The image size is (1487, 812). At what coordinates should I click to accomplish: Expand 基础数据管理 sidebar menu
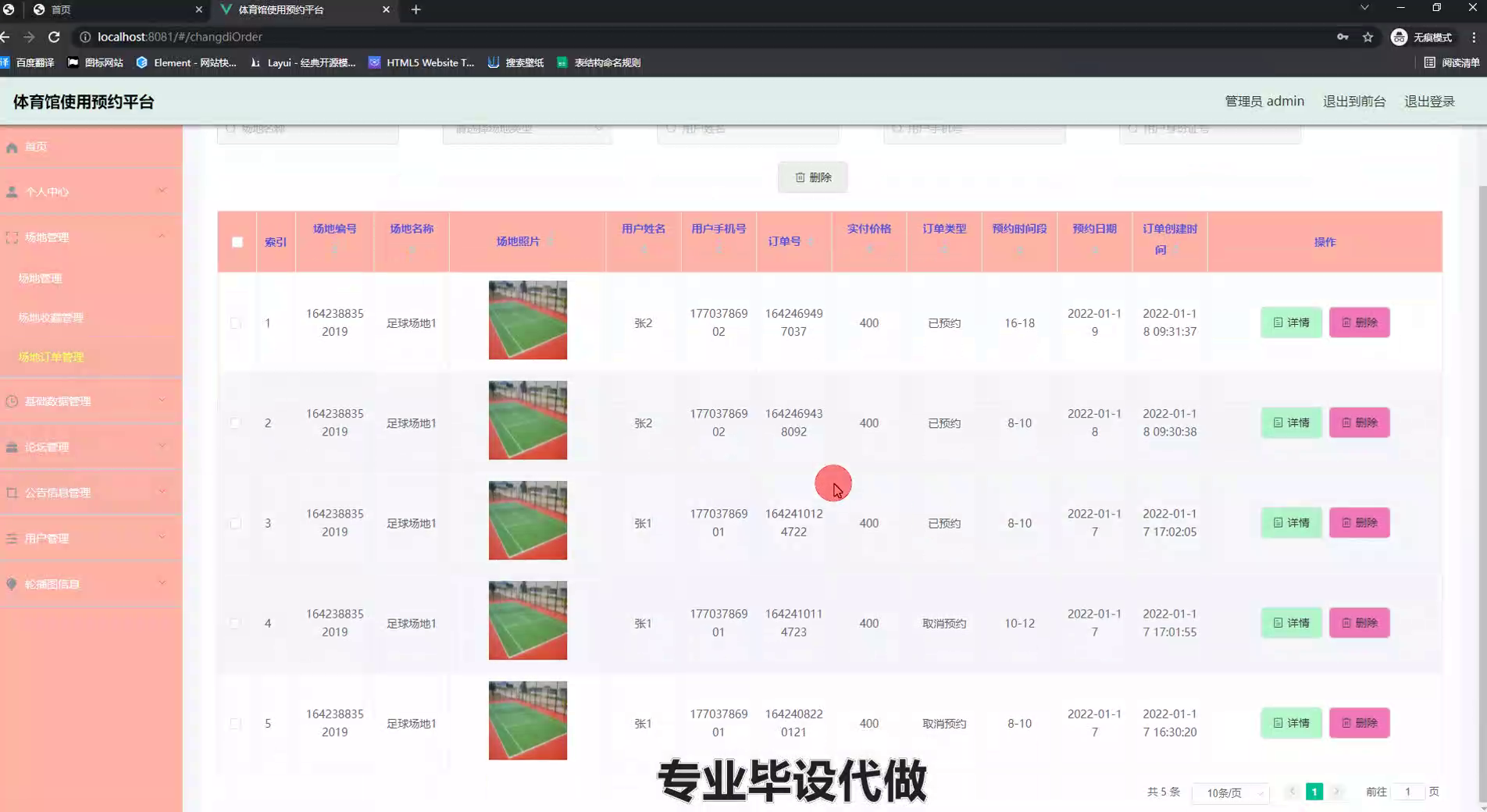(x=91, y=401)
